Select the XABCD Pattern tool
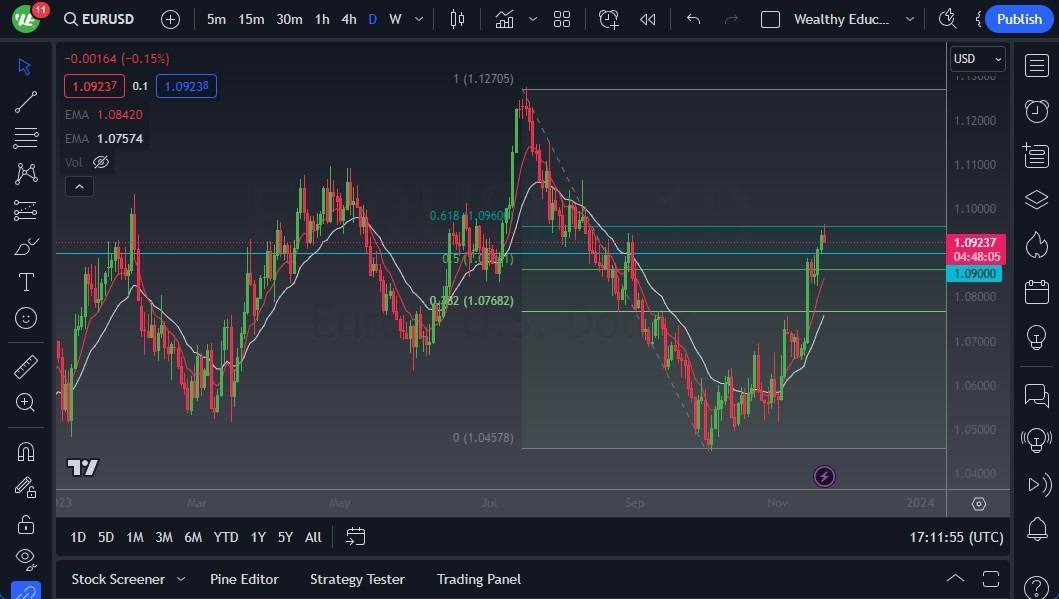Screen dimensions: 1059x599 pos(25,172)
